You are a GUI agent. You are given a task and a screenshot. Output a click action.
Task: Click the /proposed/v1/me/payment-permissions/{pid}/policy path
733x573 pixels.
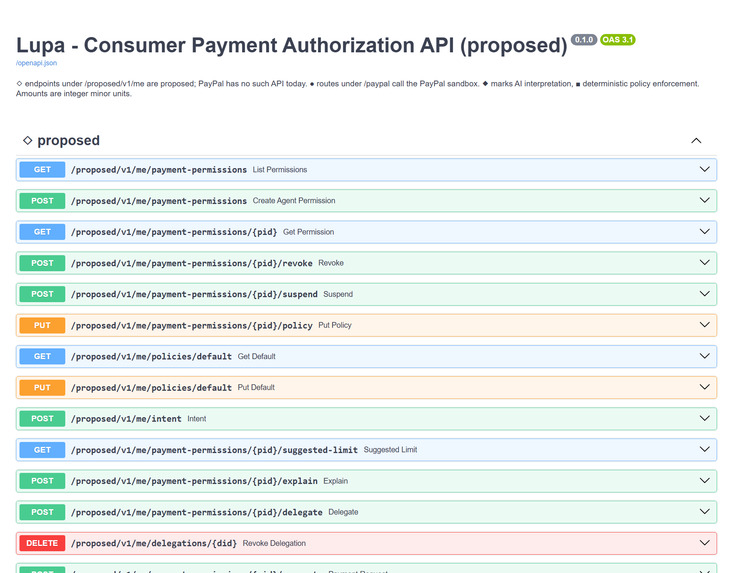click(192, 325)
